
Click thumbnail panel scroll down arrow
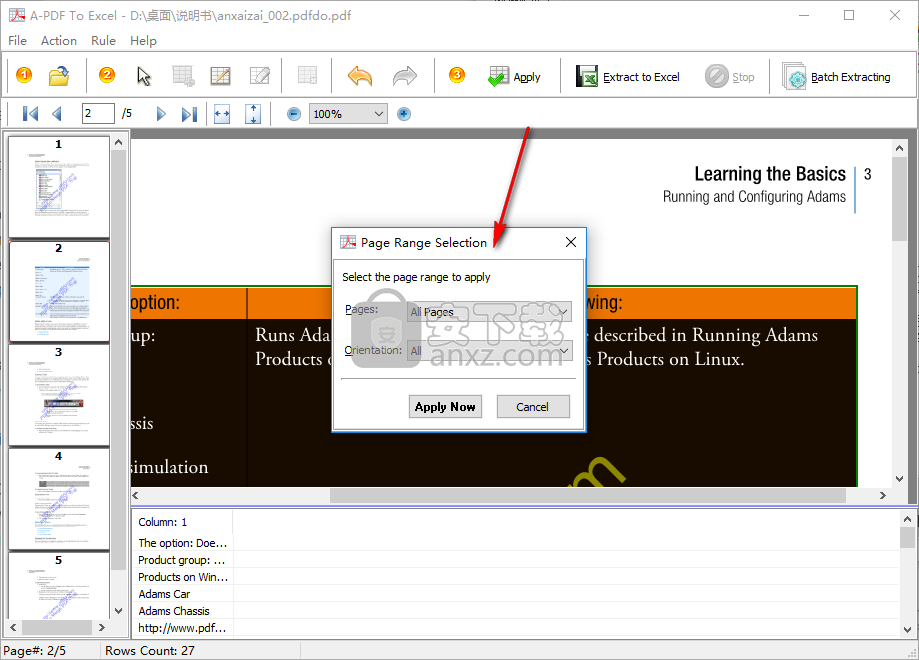(118, 611)
